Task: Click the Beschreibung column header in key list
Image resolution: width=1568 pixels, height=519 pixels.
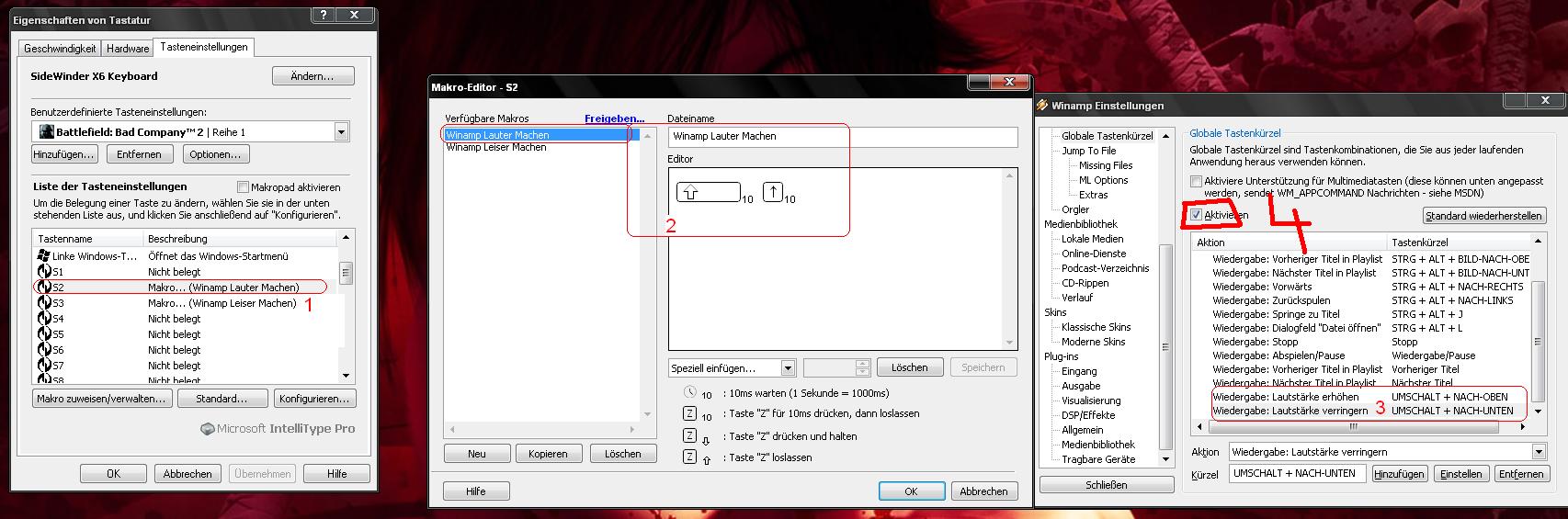Action: tap(241, 239)
